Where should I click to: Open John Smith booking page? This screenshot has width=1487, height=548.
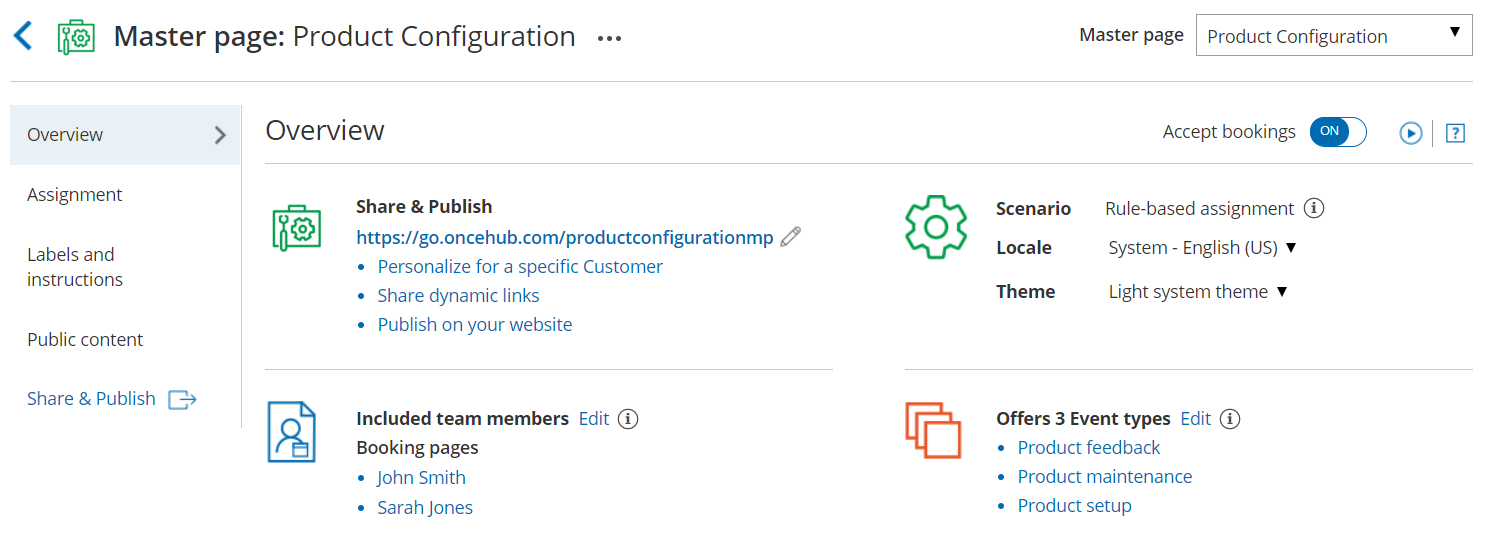tap(421, 478)
